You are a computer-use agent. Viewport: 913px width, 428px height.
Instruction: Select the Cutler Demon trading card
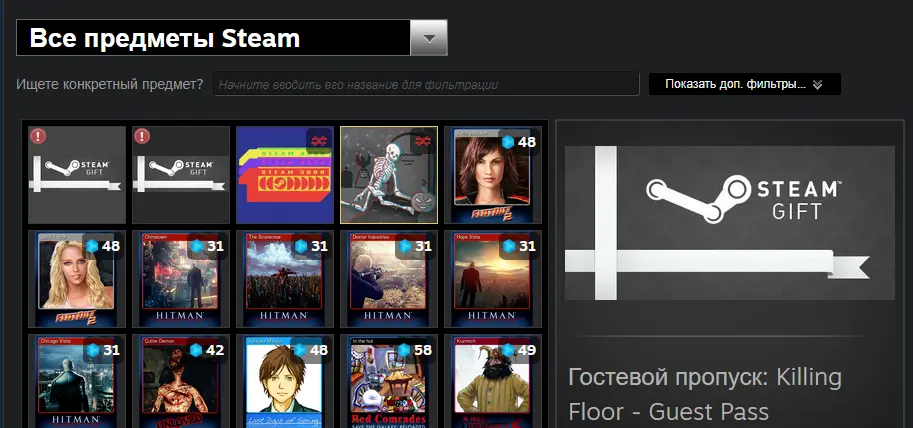click(x=181, y=381)
